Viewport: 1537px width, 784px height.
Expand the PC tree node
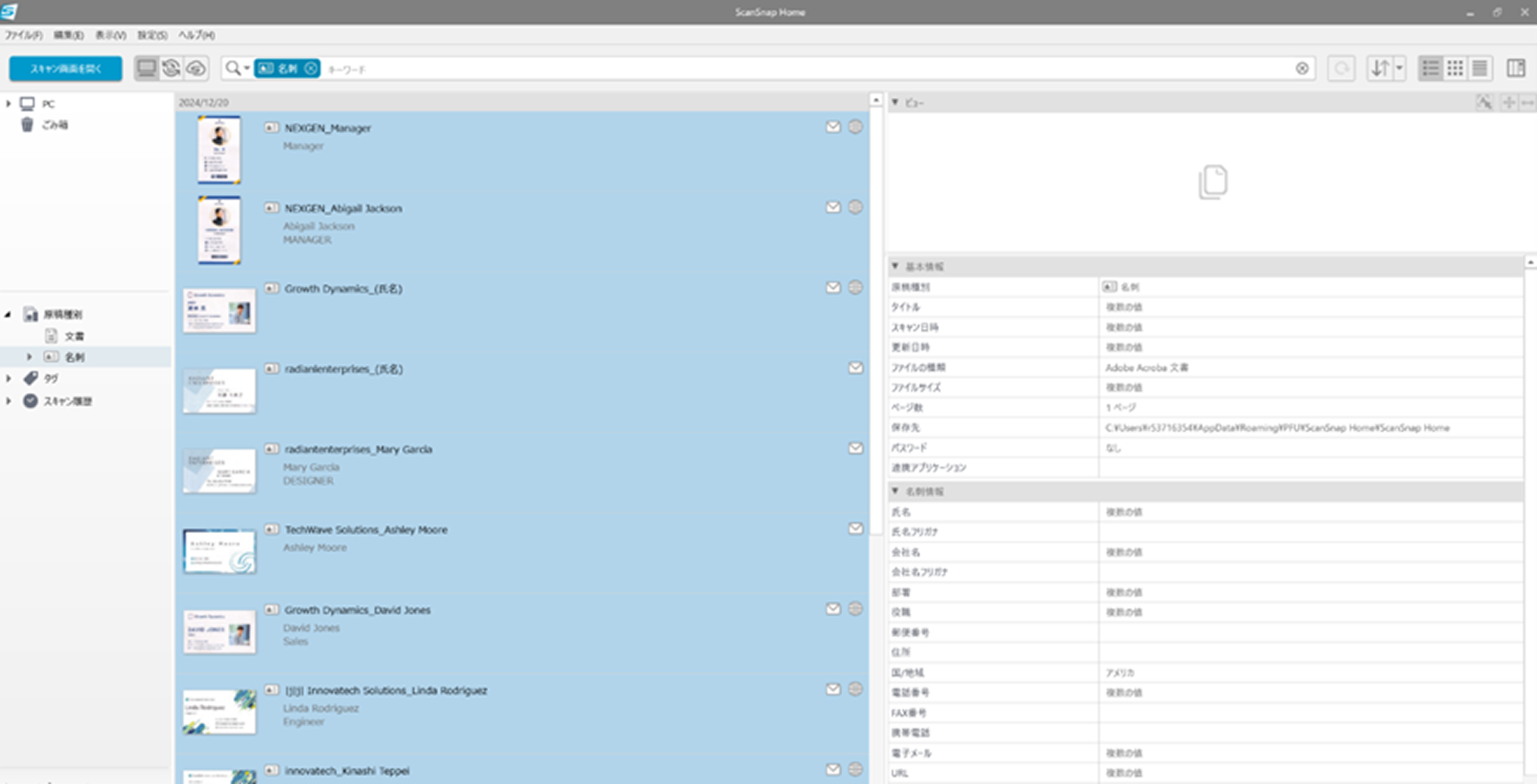click(8, 103)
